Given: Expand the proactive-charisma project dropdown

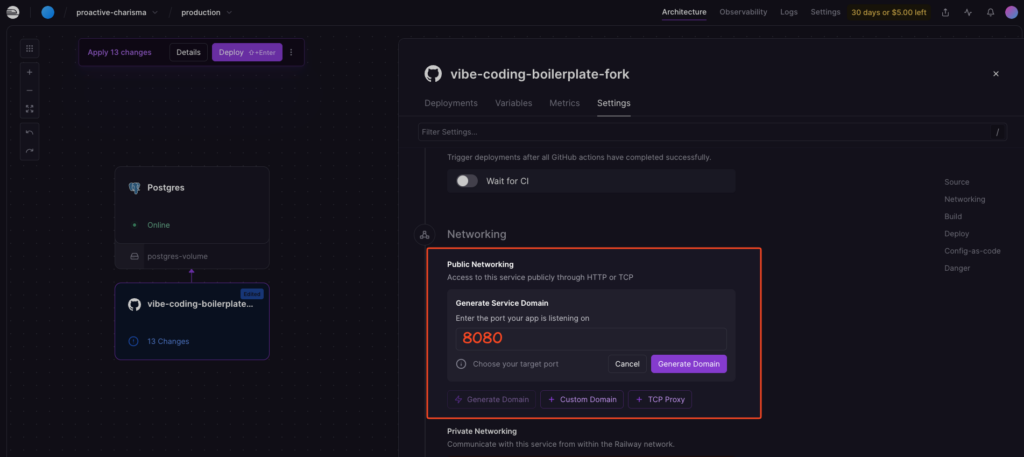Looking at the screenshot, I should click(117, 13).
